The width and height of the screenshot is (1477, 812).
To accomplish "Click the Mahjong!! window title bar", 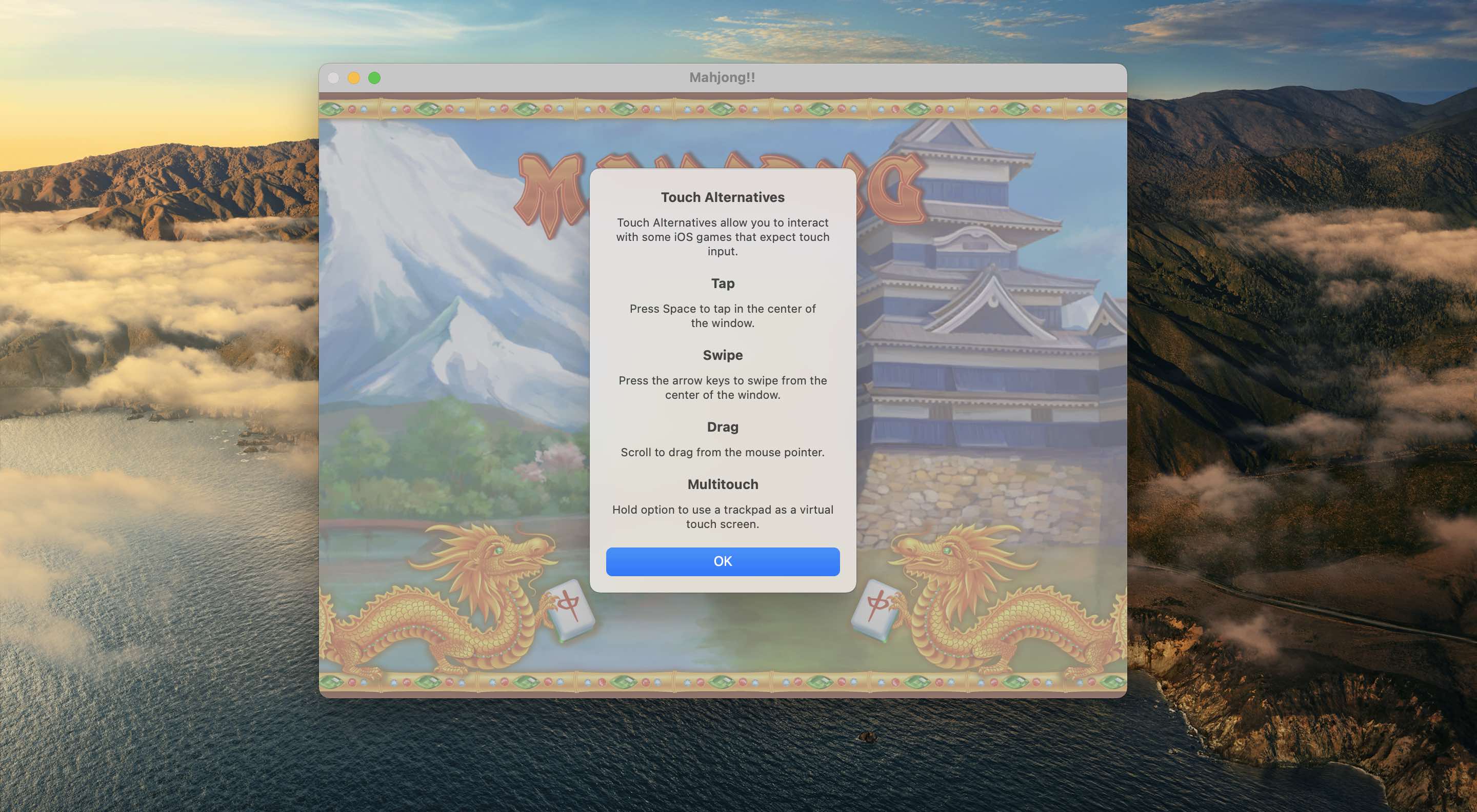I will pyautogui.click(x=723, y=77).
